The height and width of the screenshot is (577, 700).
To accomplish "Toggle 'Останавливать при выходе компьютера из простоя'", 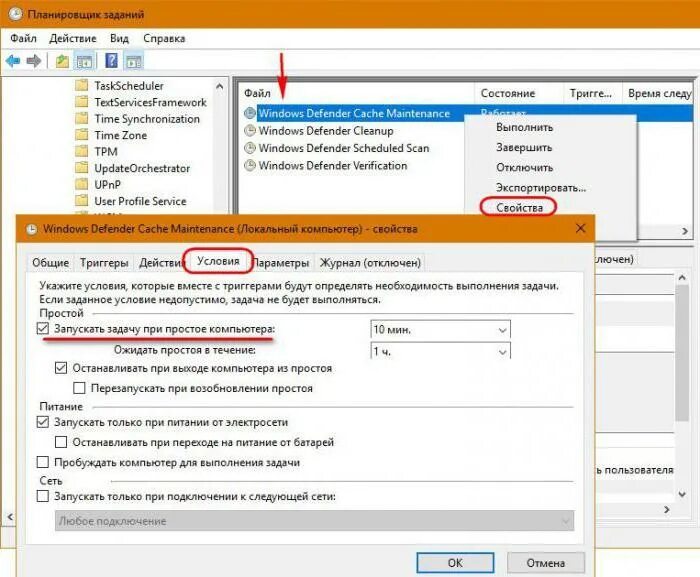I will coord(61,368).
